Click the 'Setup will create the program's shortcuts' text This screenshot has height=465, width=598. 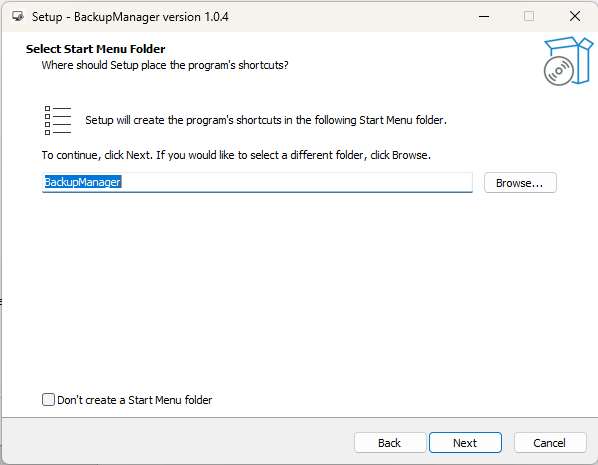[266, 120]
